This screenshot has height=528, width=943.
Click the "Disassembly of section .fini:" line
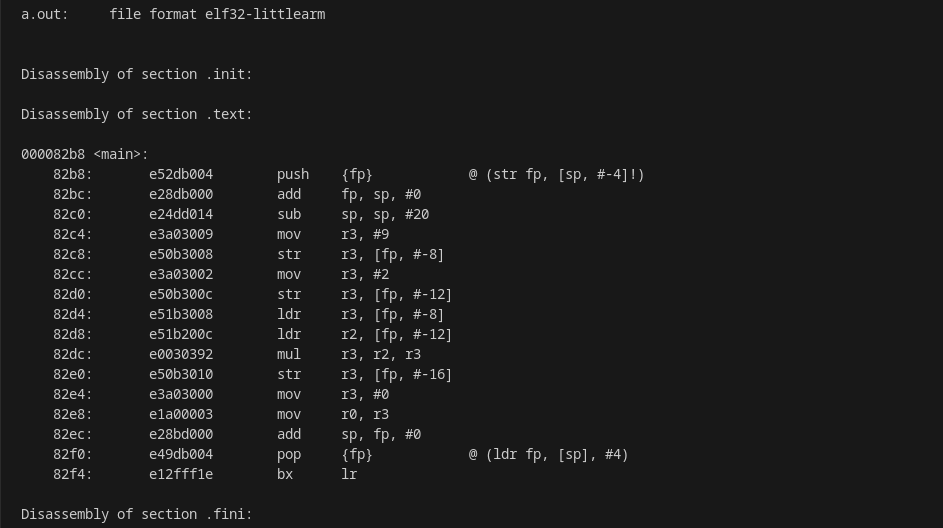(x=137, y=514)
